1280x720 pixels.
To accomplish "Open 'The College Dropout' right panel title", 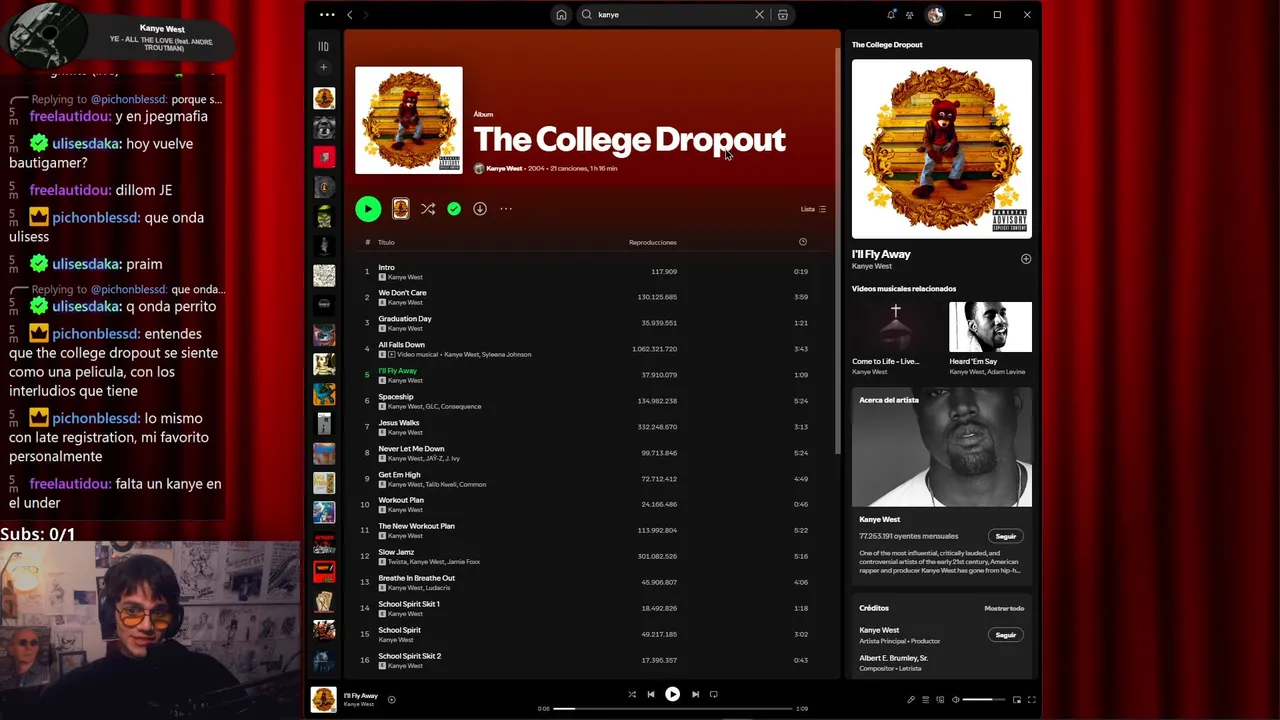I will pyautogui.click(x=887, y=45).
